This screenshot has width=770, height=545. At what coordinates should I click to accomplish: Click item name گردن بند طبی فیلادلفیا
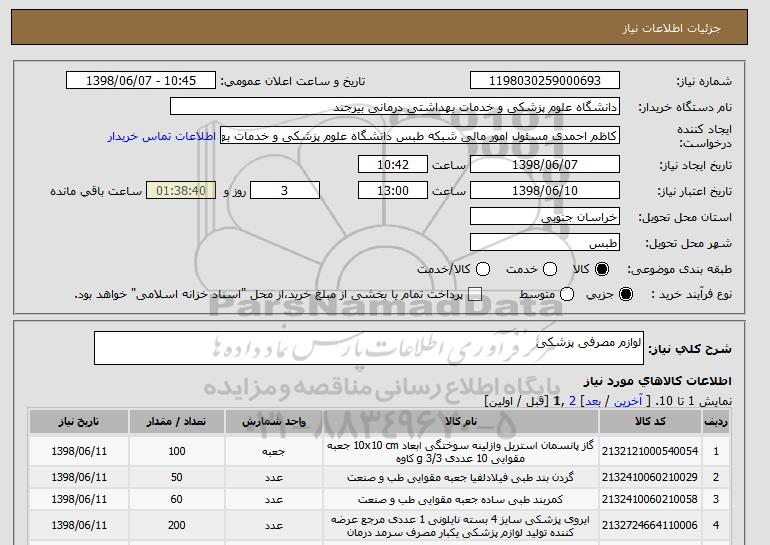461,477
